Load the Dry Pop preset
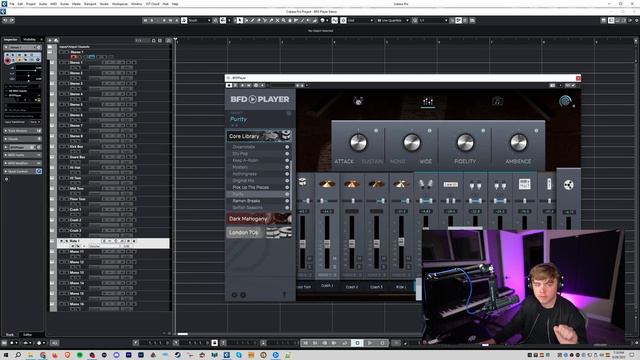This screenshot has width=640, height=360. [240, 154]
